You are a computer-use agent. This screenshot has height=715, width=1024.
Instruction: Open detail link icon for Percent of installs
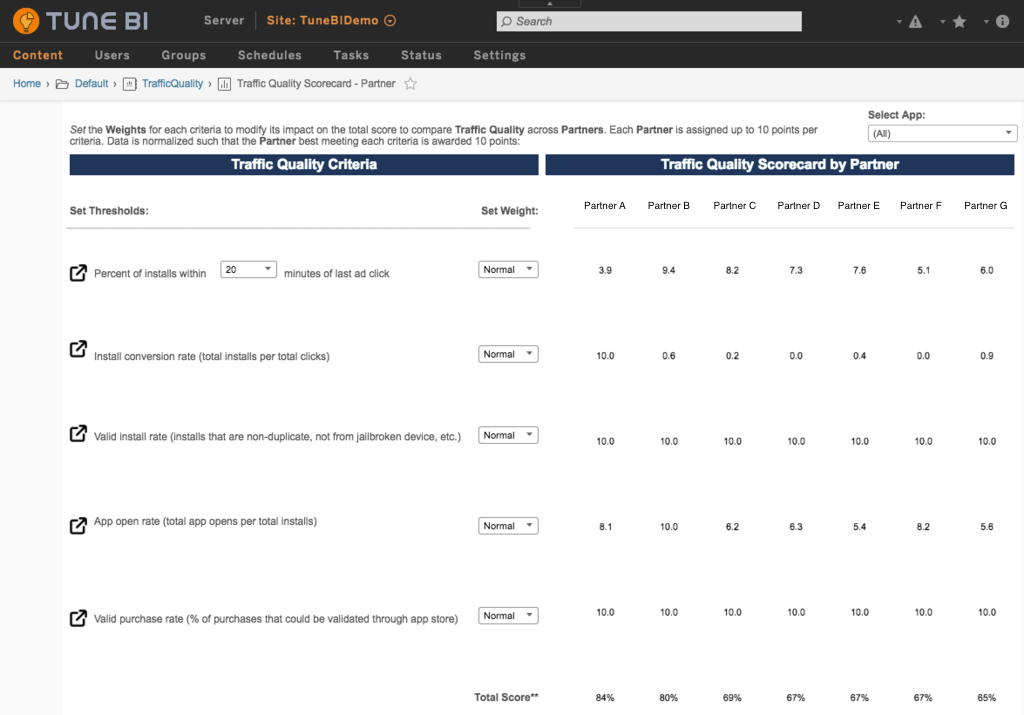tap(78, 273)
